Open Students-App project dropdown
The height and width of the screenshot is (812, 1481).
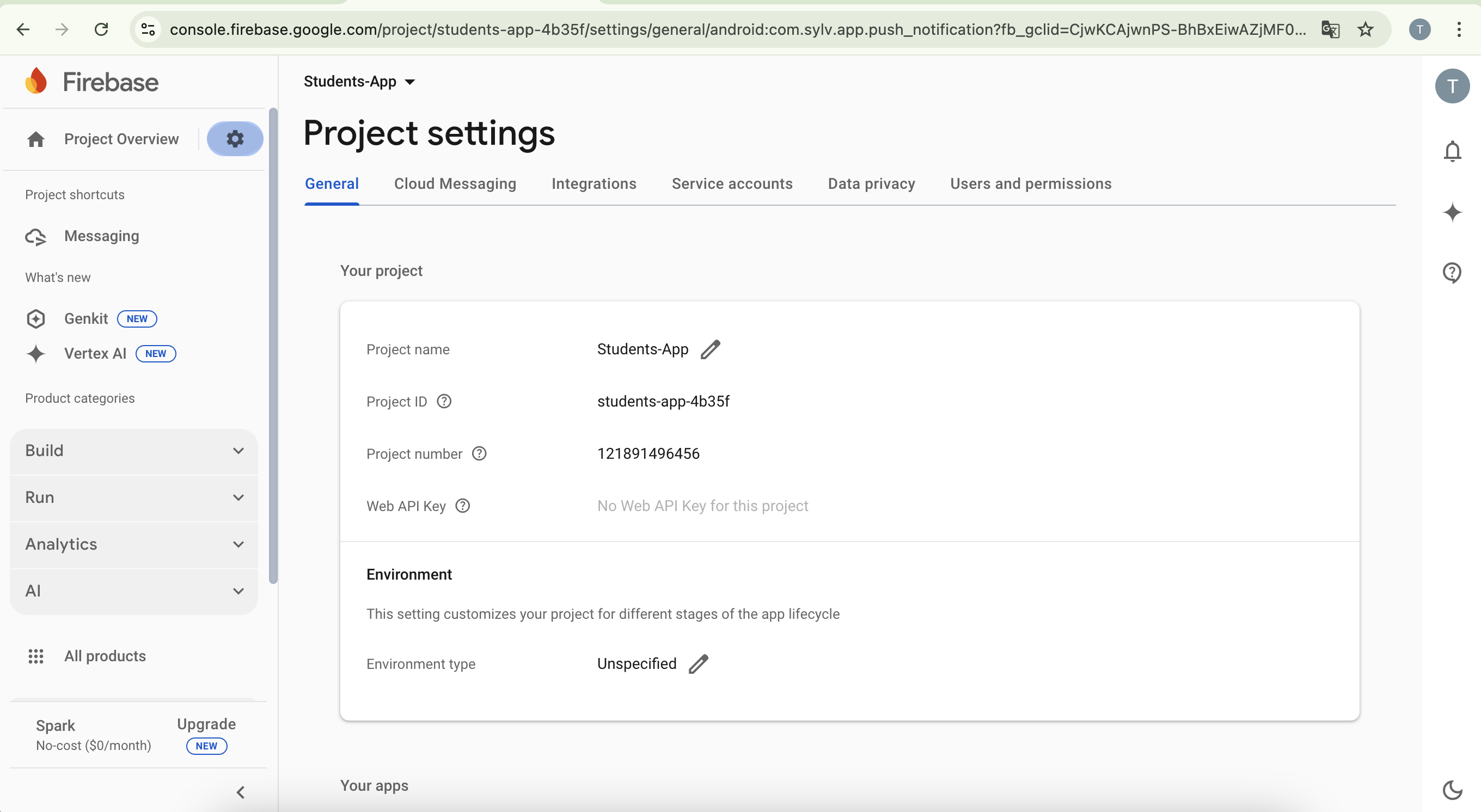pyautogui.click(x=359, y=82)
